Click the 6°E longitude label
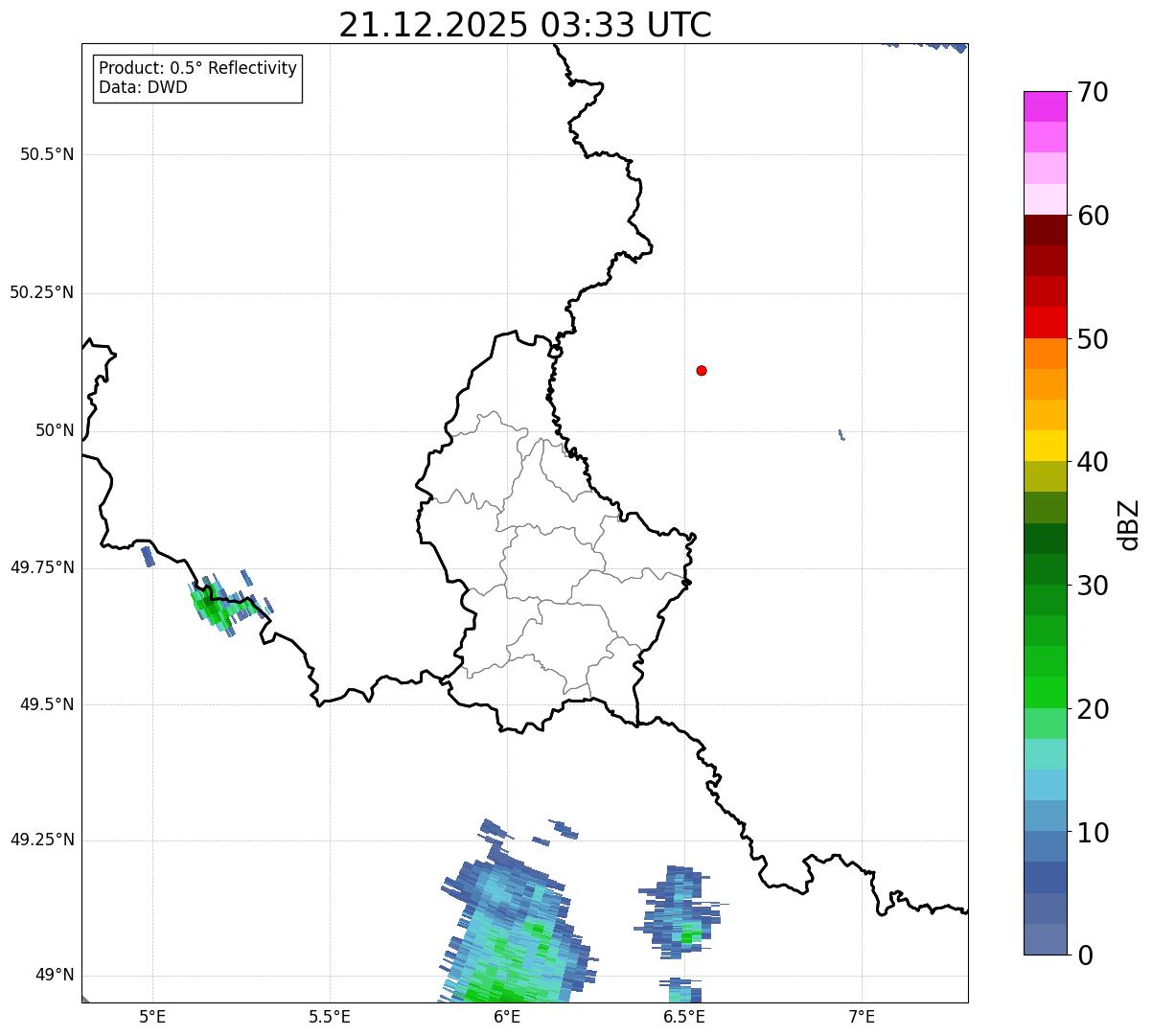Screen dimensions: 1152x1036 pyautogui.click(x=508, y=1016)
